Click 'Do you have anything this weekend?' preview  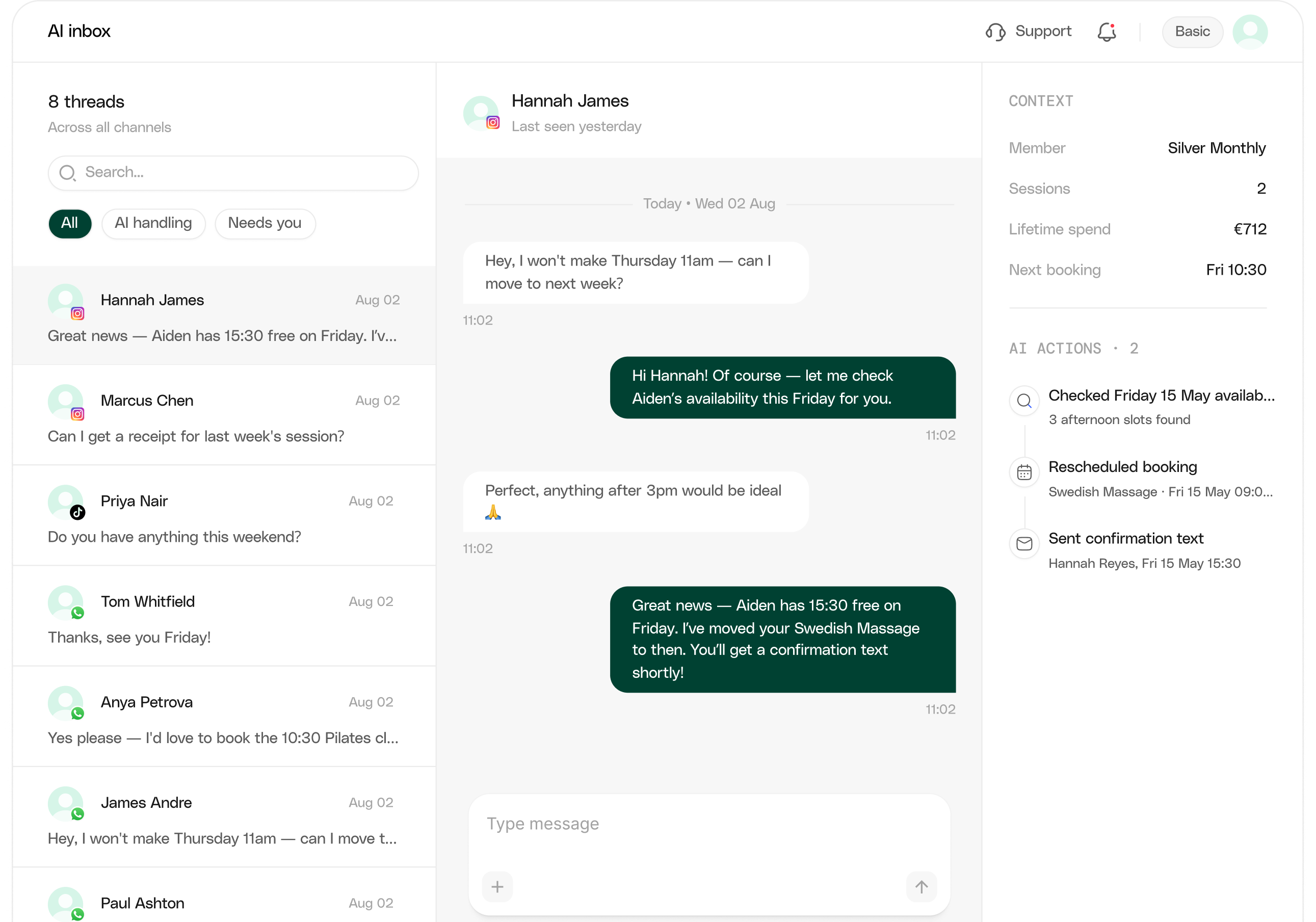click(174, 537)
